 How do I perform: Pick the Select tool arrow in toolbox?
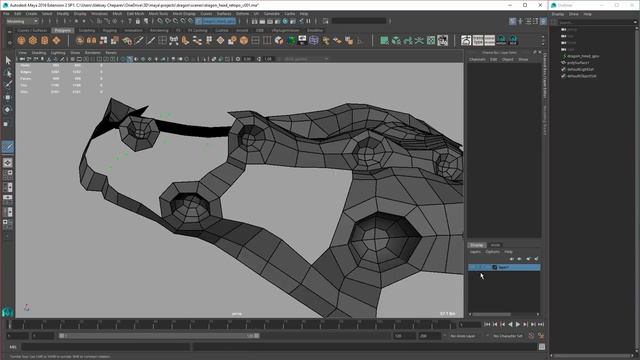pyautogui.click(x=8, y=60)
